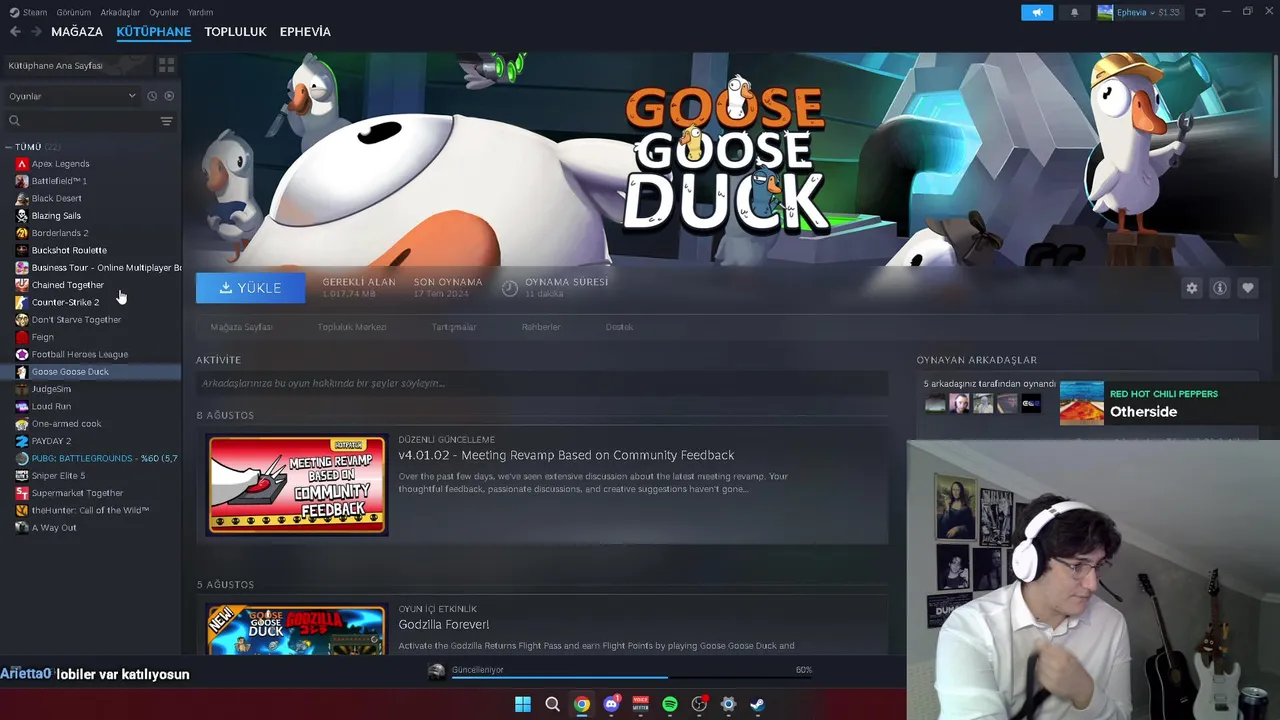Open the library search filter options icon
Image resolution: width=1280 pixels, height=720 pixels.
(x=166, y=121)
